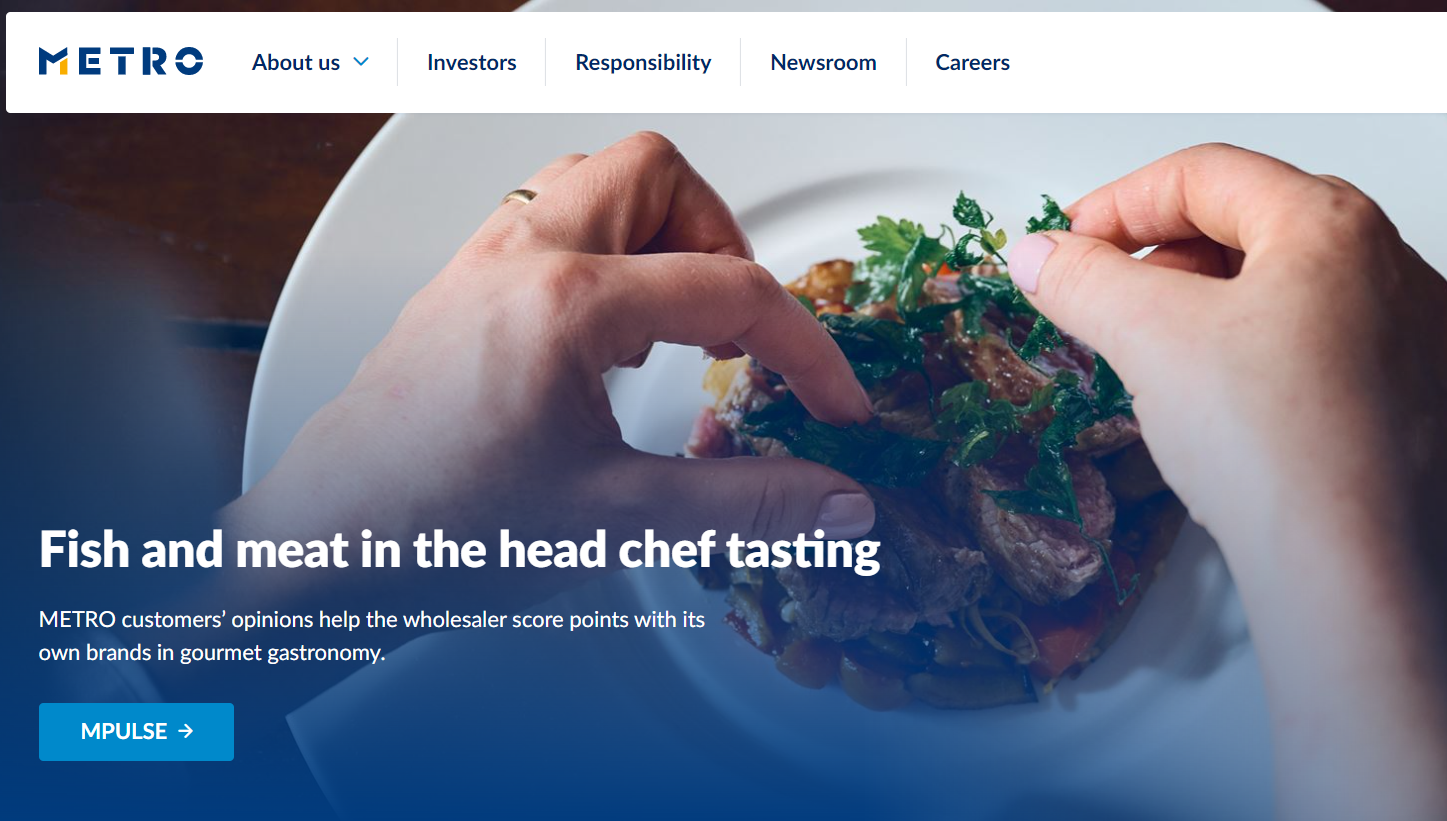Screen dimensions: 1447x821
Task: Go to the Investors section
Action: (472, 62)
